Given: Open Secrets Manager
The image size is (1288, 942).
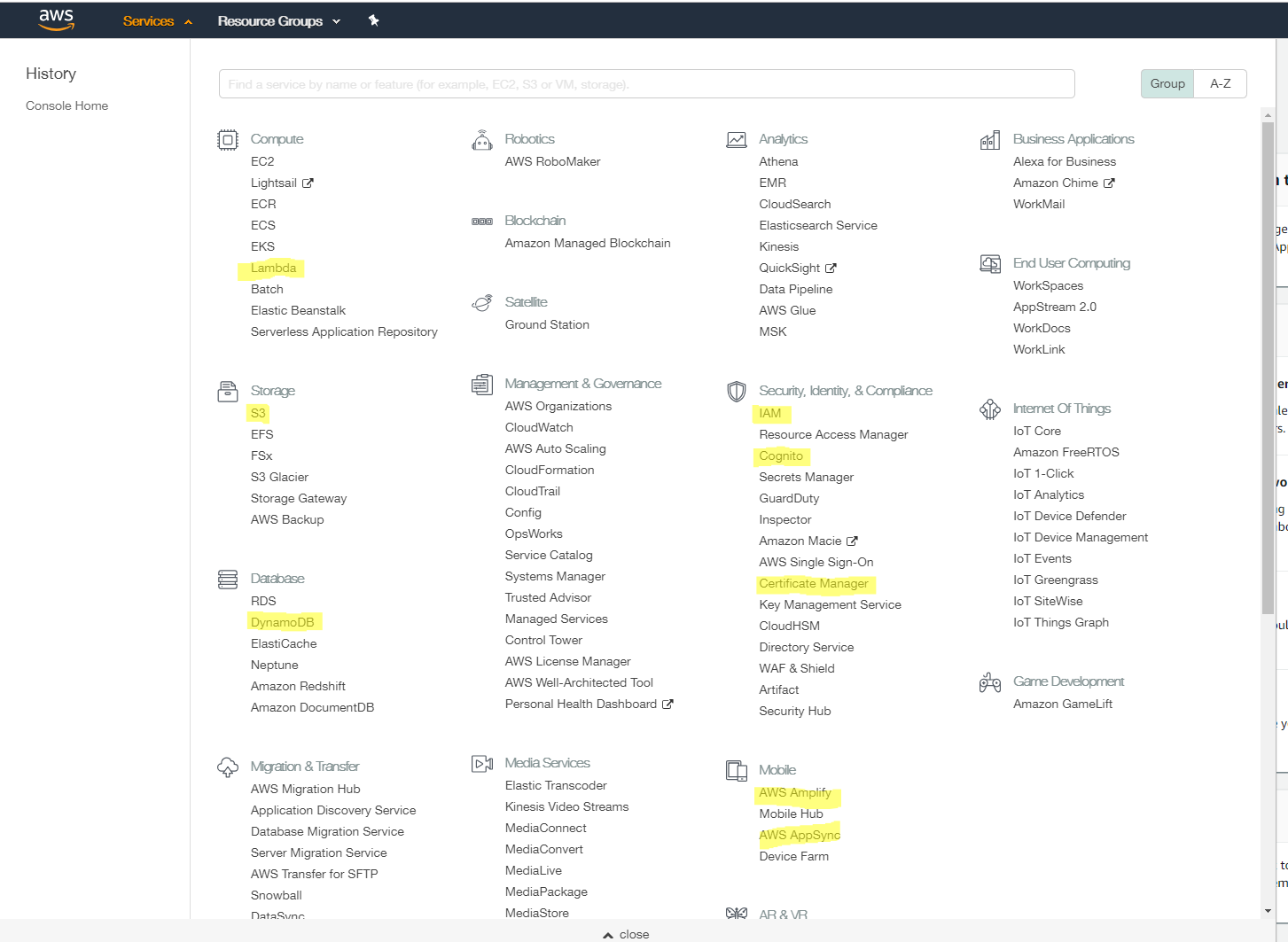Looking at the screenshot, I should pos(806,478).
